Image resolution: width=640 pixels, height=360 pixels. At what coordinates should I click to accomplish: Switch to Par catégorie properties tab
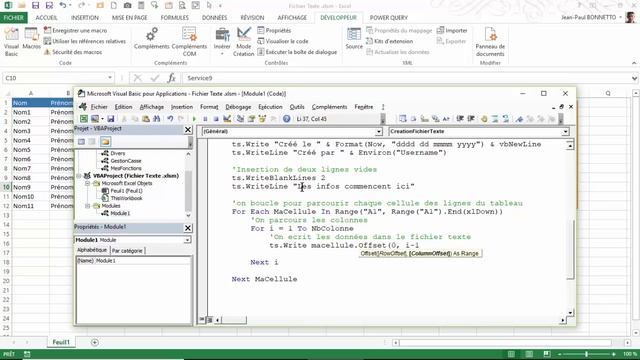[x=127, y=251]
